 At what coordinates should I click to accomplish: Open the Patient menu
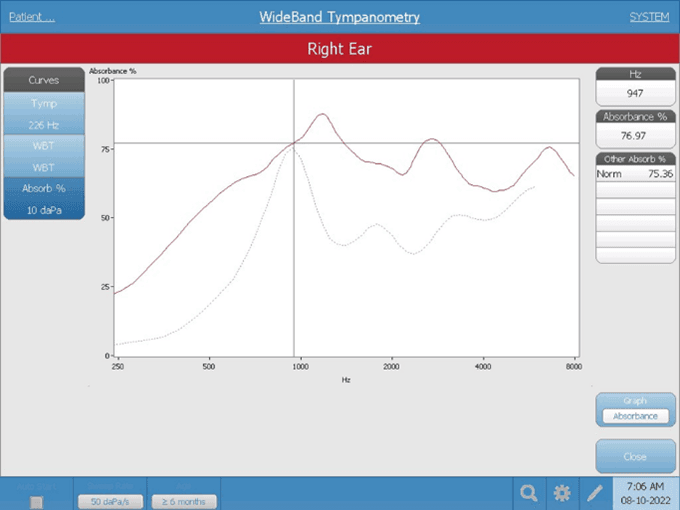32,17
